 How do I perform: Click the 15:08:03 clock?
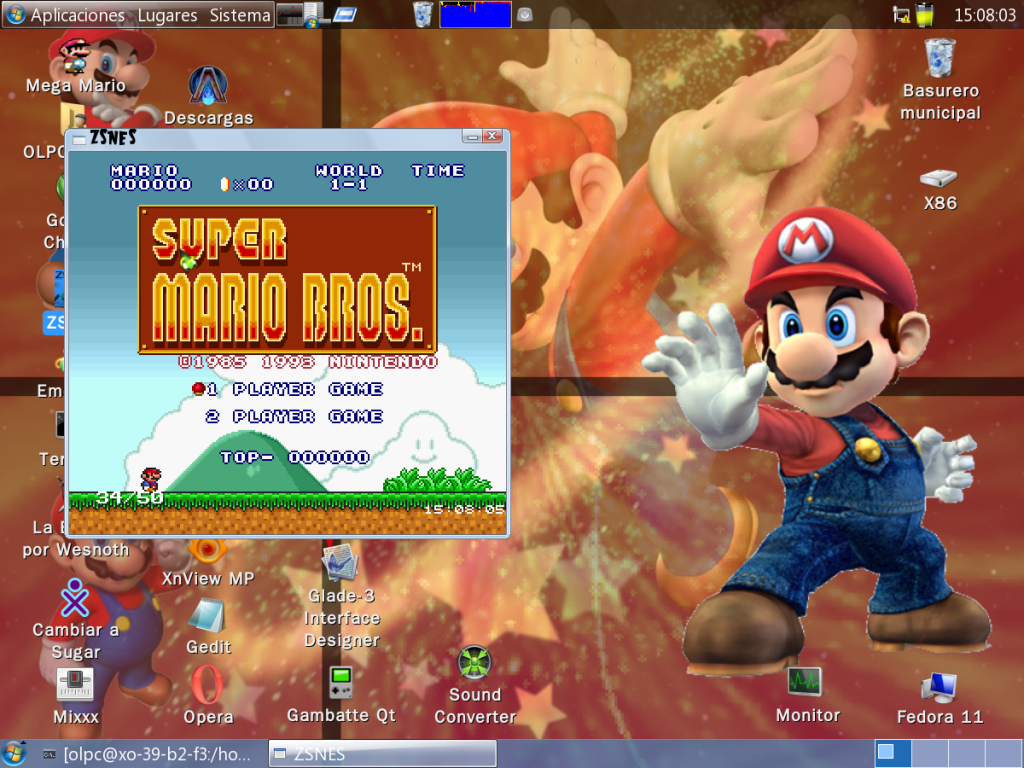(x=985, y=15)
